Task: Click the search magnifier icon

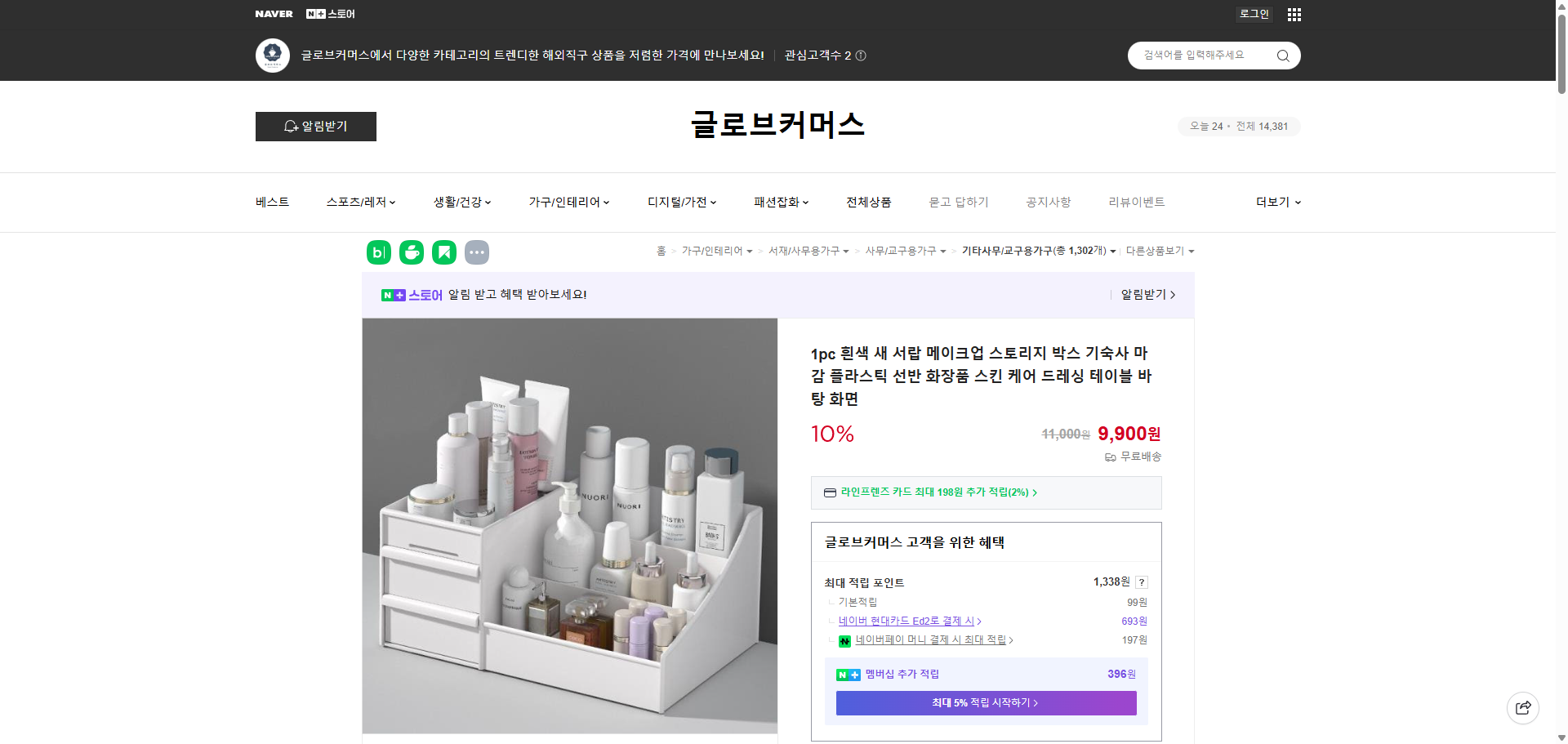Action: 1282,56
